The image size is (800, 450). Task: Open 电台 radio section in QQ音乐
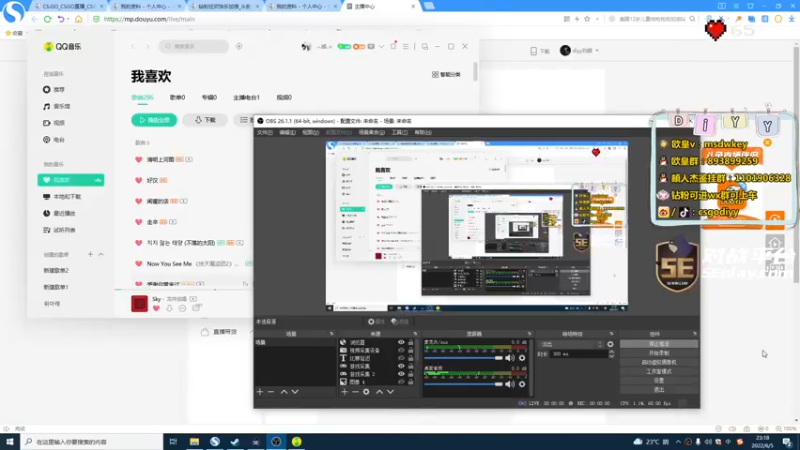click(x=54, y=140)
